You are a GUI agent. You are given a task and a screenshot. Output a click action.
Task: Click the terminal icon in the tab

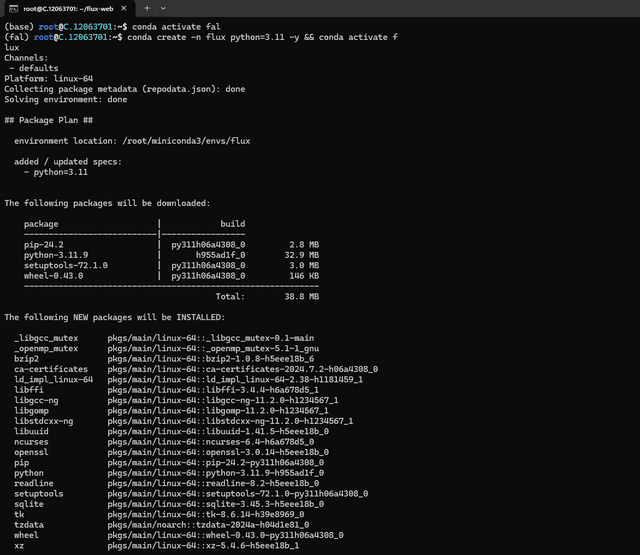click(13, 9)
